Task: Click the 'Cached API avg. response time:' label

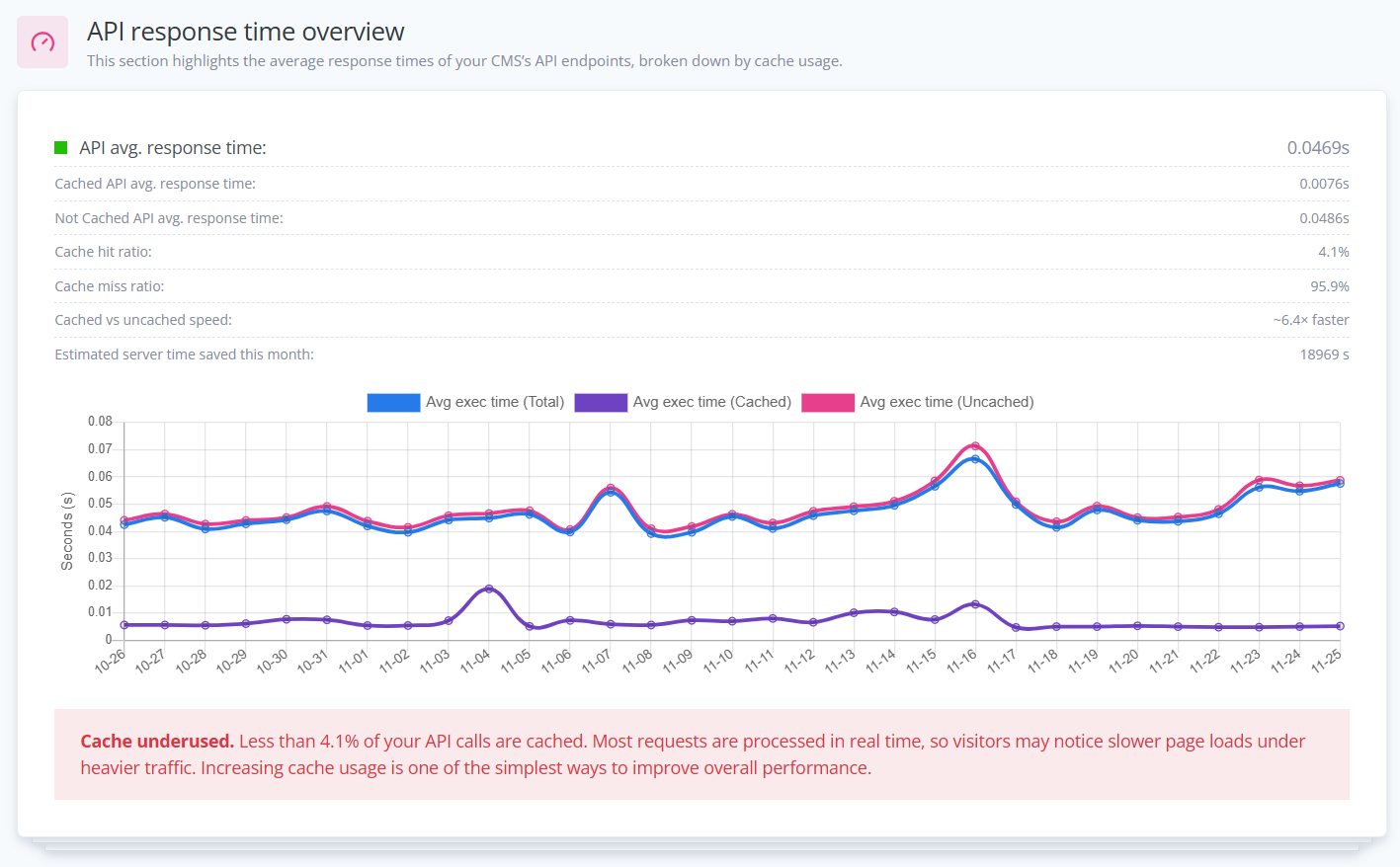Action: (x=155, y=184)
